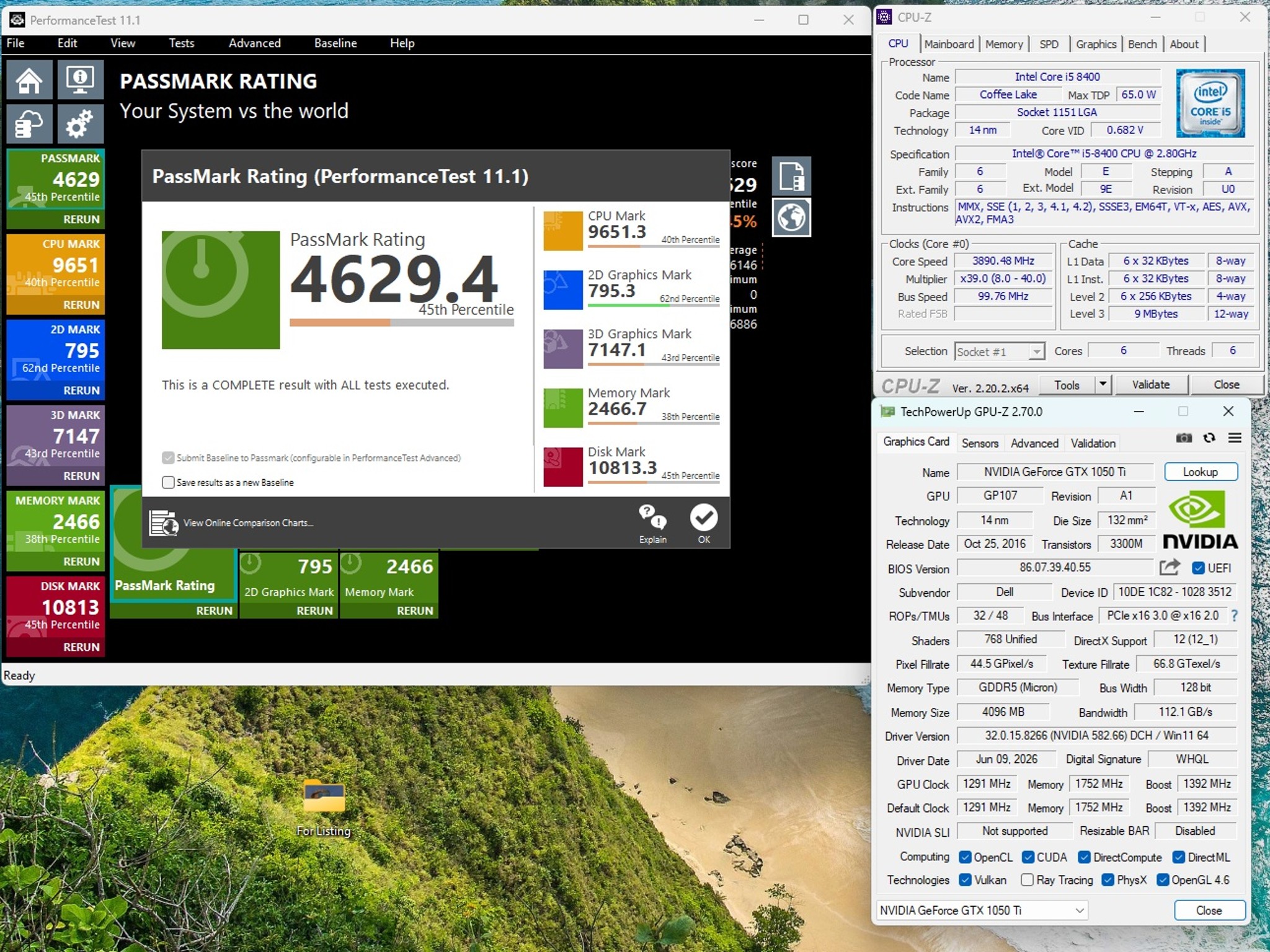Refresh GPU-Z using the refresh icon
The height and width of the screenshot is (952, 1270).
(1209, 438)
